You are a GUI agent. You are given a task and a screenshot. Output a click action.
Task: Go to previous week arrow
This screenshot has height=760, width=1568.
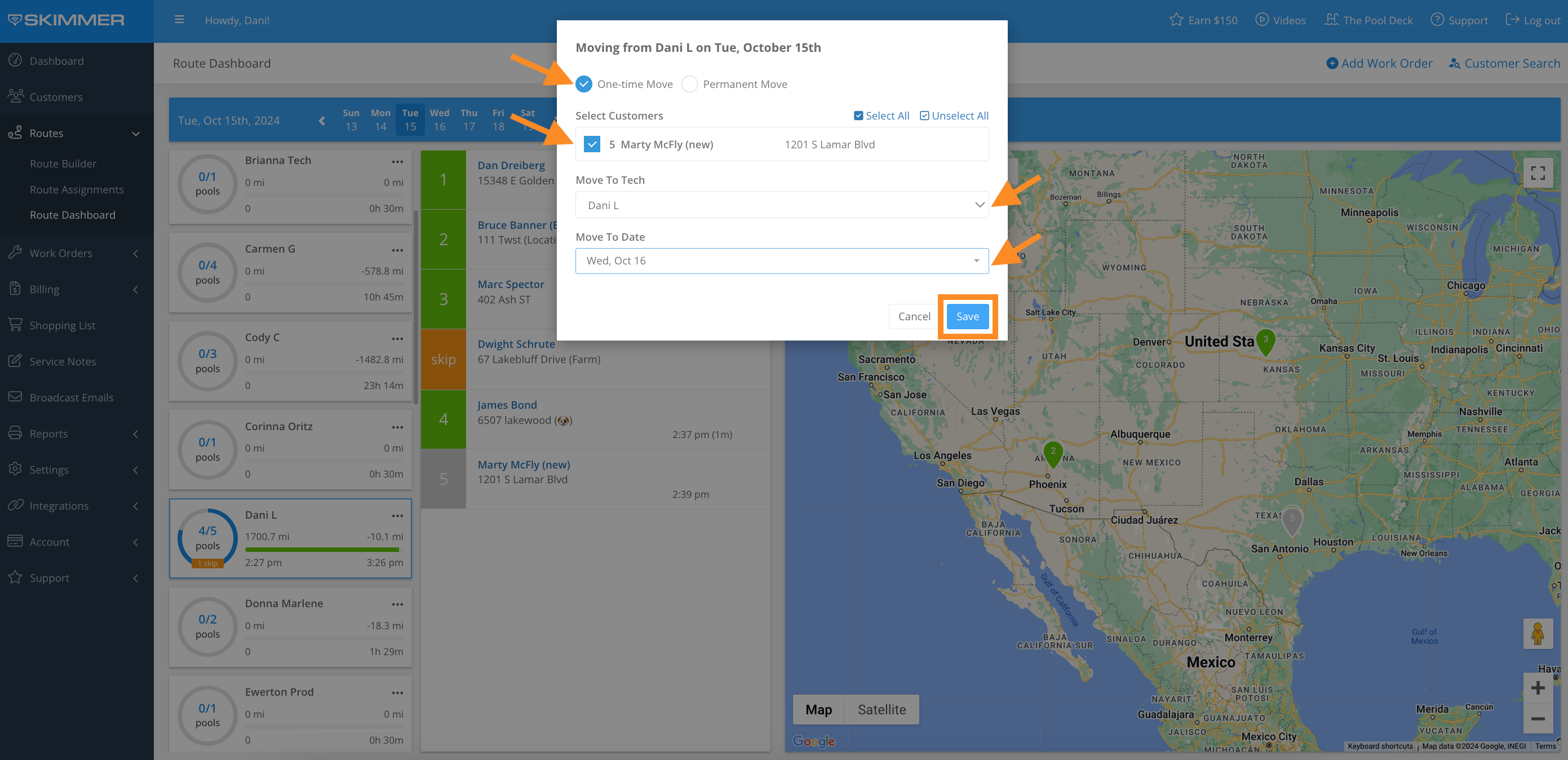coord(321,121)
